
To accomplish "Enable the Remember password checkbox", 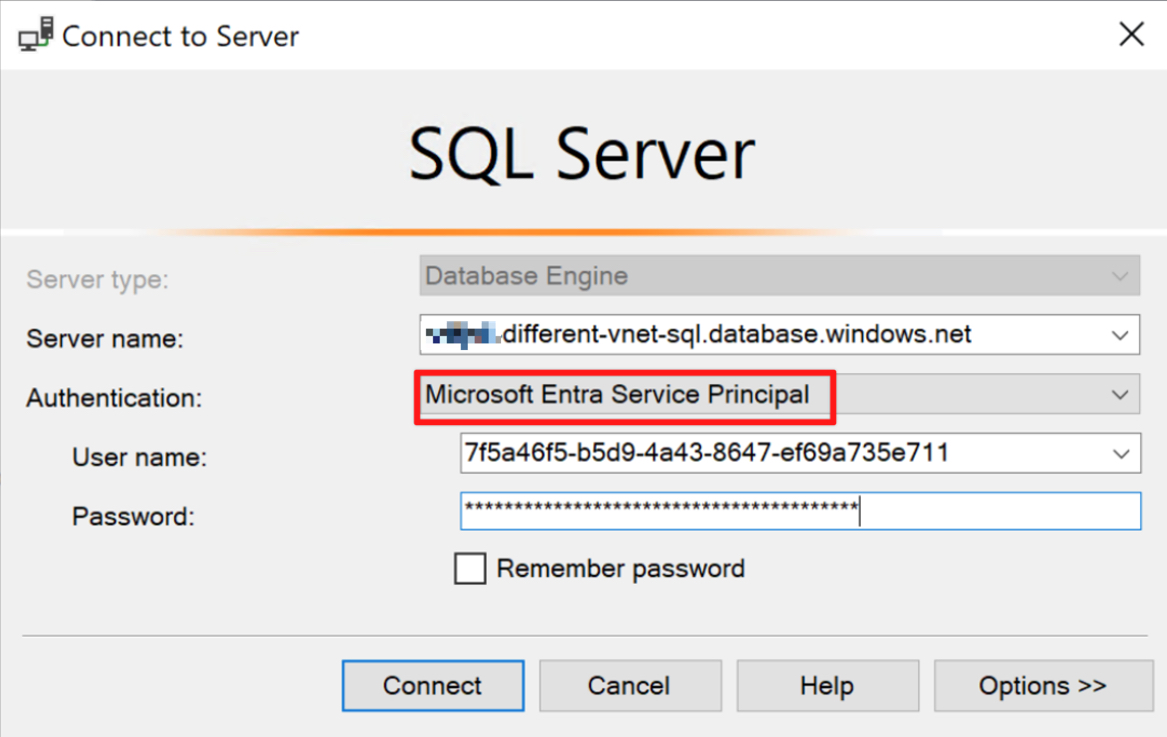I will (x=470, y=569).
